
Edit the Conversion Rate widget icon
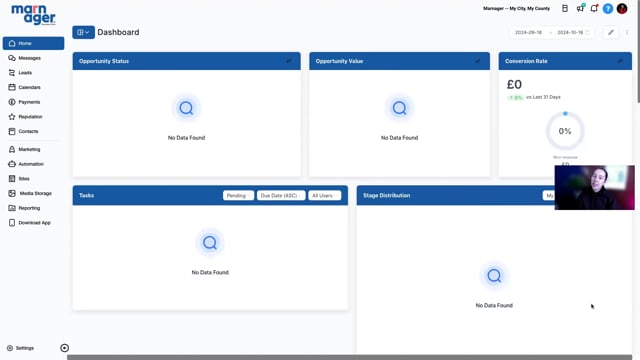point(620,61)
